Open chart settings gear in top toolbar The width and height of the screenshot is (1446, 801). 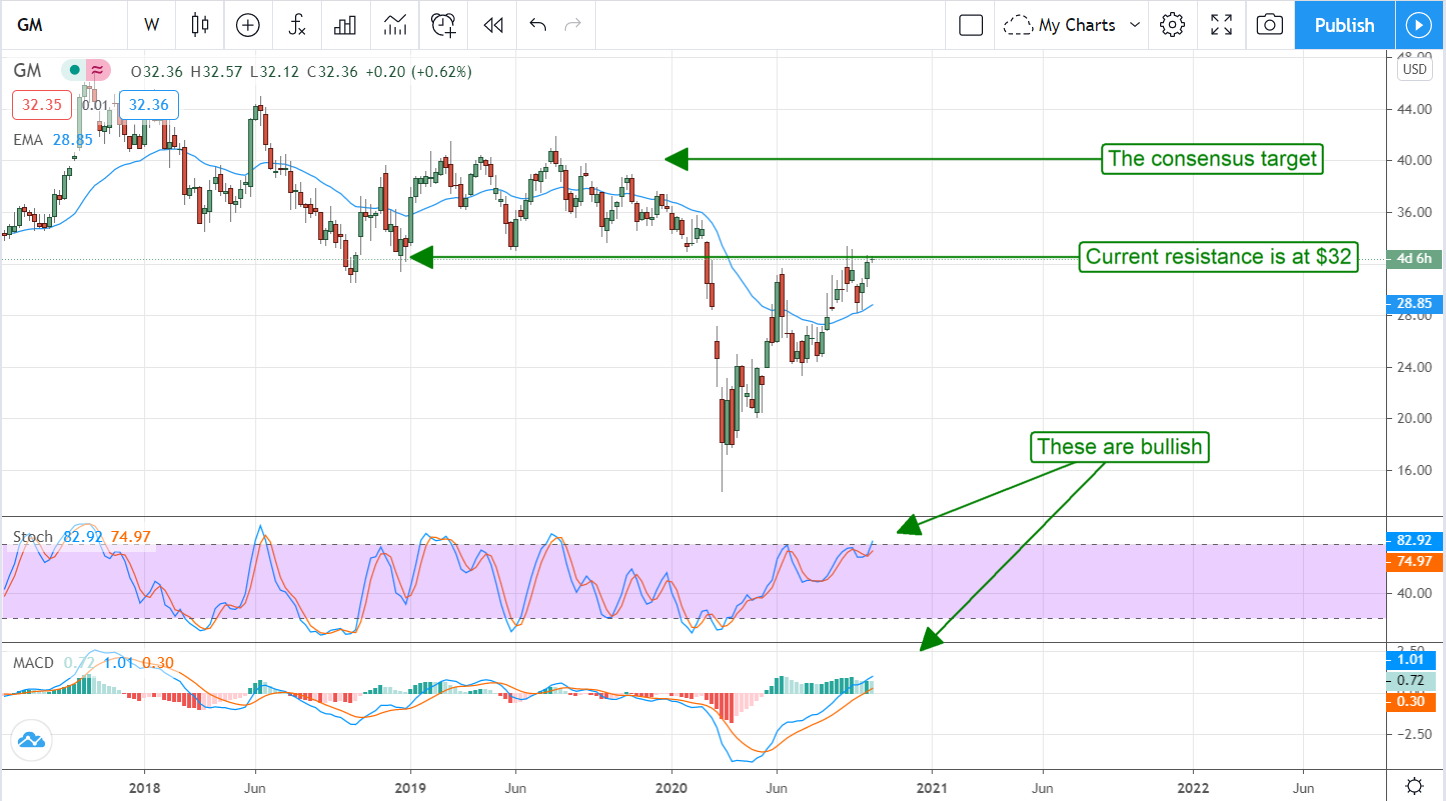[x=1172, y=25]
